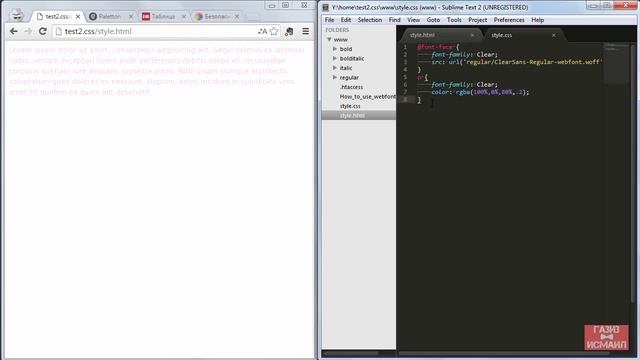Click the lorem ipsum paragraph in browser
Viewport: 640px width, 360px height.
click(x=157, y=71)
